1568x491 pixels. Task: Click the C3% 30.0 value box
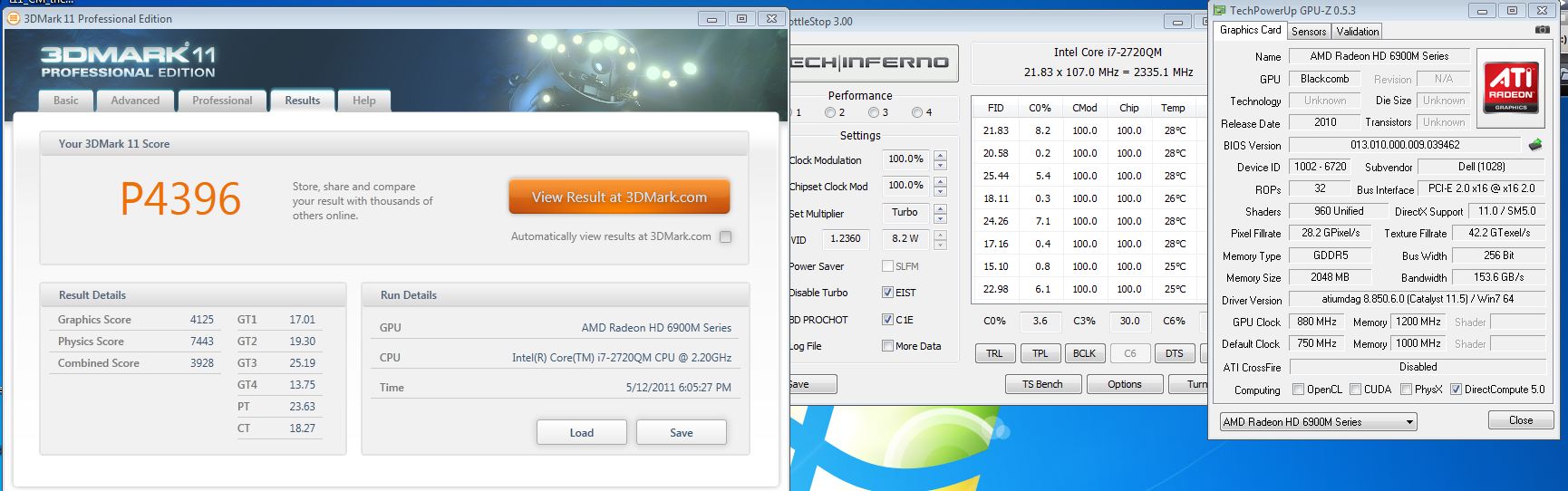(x=1130, y=321)
